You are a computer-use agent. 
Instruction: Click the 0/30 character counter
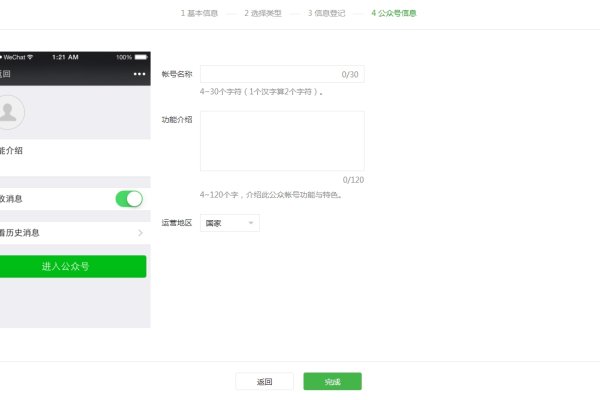click(x=350, y=75)
